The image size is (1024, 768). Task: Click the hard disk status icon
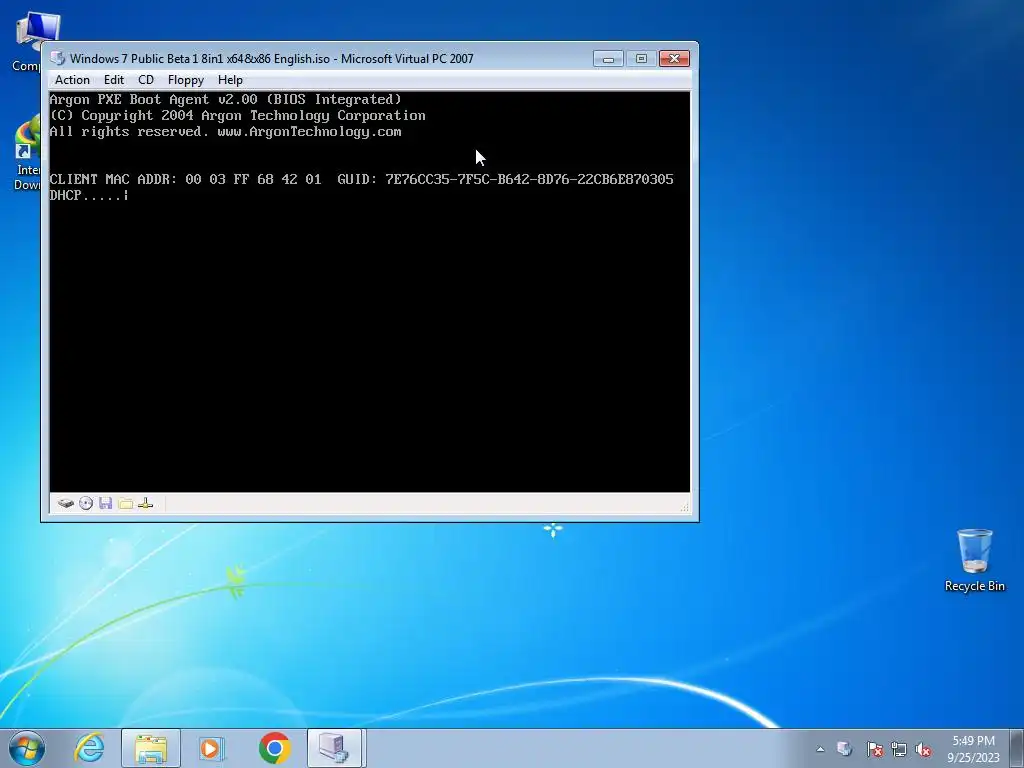[x=65, y=504]
